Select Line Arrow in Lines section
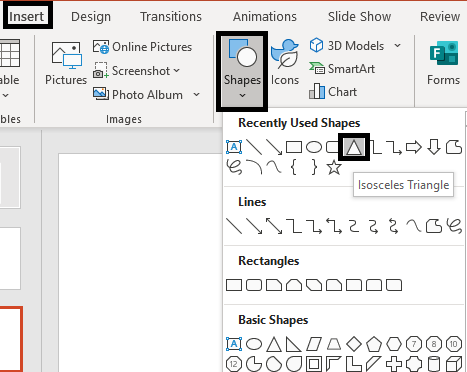 (254, 226)
